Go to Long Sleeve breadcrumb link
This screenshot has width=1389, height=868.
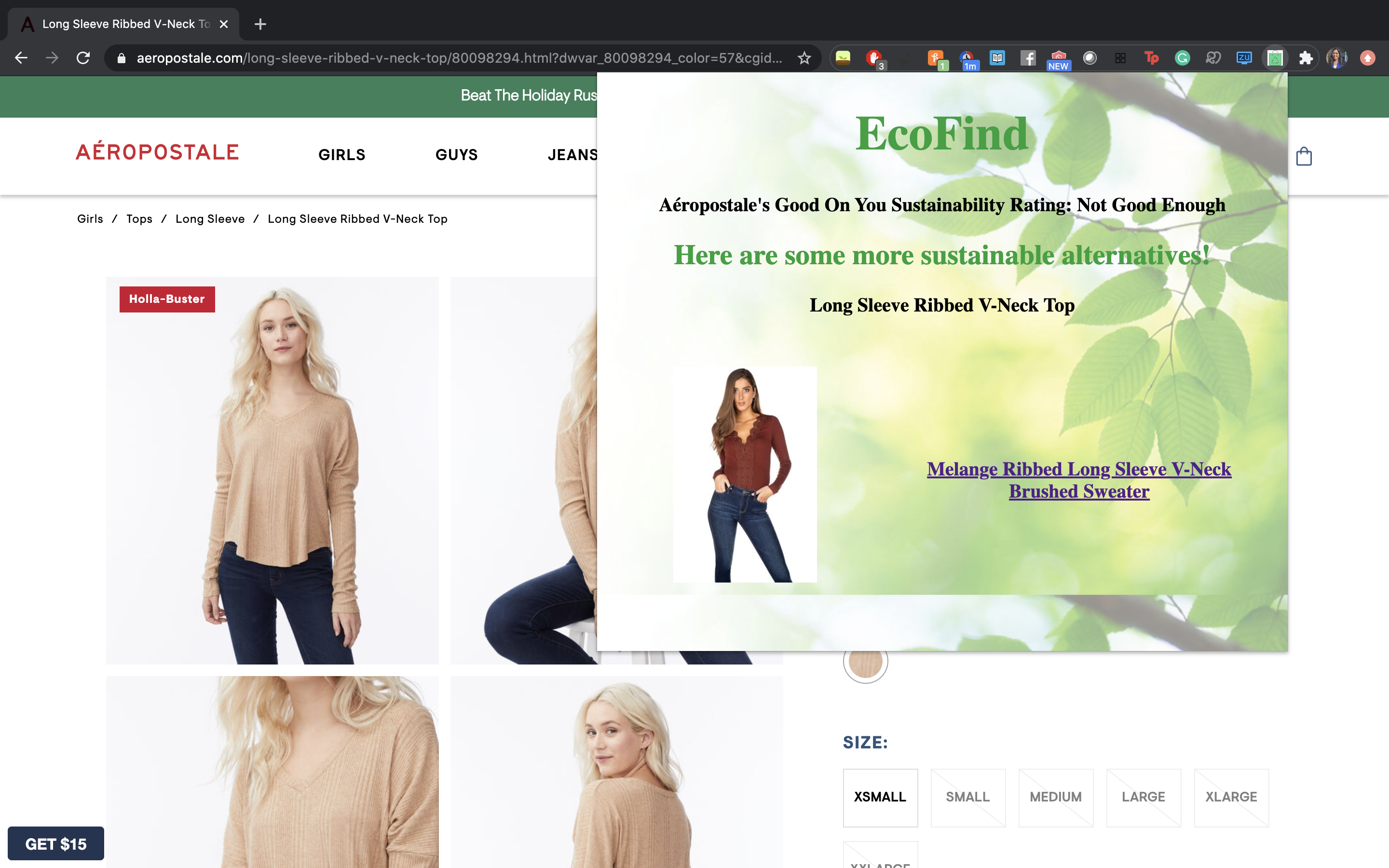coord(209,219)
